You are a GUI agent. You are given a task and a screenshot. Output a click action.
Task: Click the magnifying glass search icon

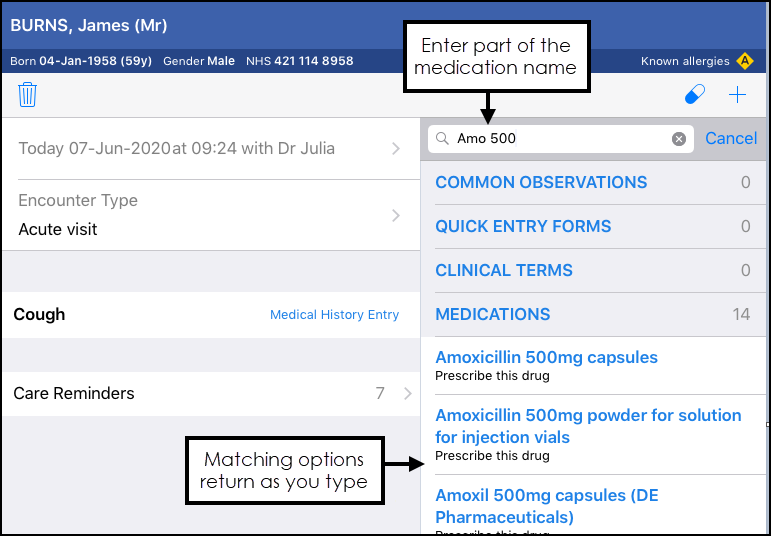[442, 139]
